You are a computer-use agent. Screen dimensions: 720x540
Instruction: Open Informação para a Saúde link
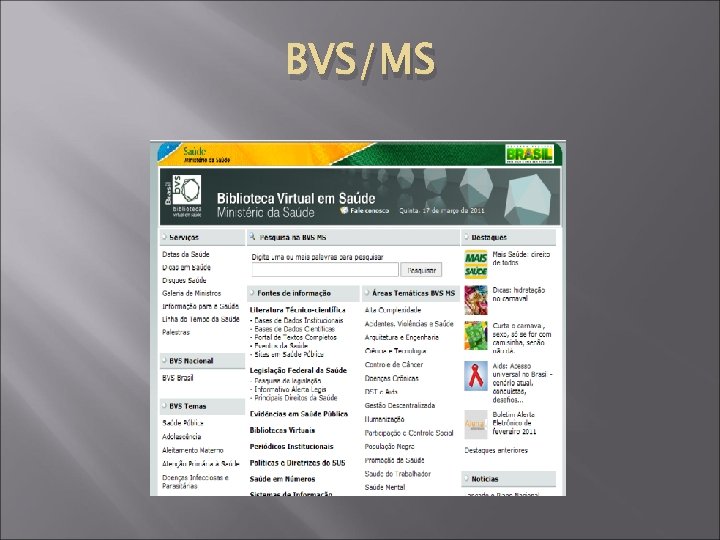[200, 306]
